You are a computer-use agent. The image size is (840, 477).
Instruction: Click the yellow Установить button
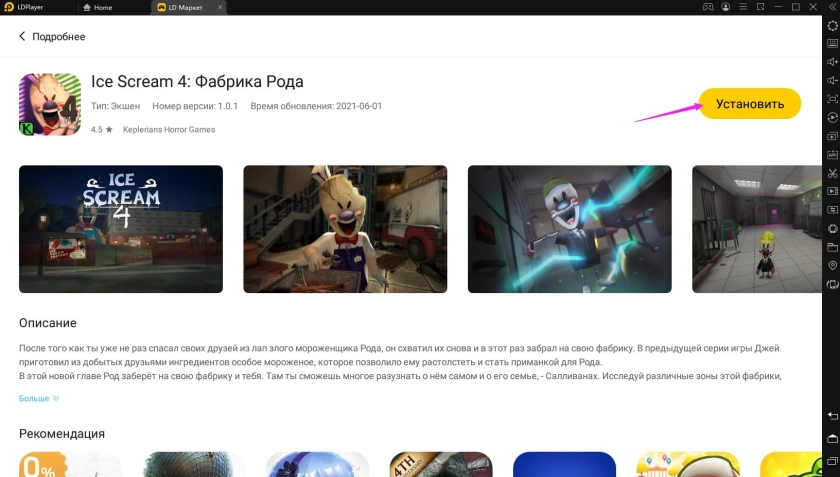click(749, 103)
